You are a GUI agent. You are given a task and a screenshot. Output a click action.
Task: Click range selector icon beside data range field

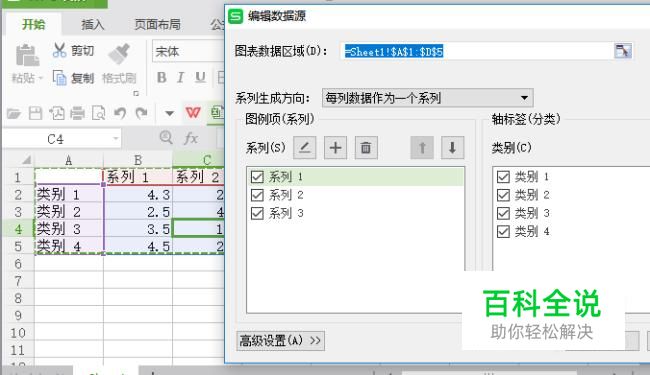623,51
